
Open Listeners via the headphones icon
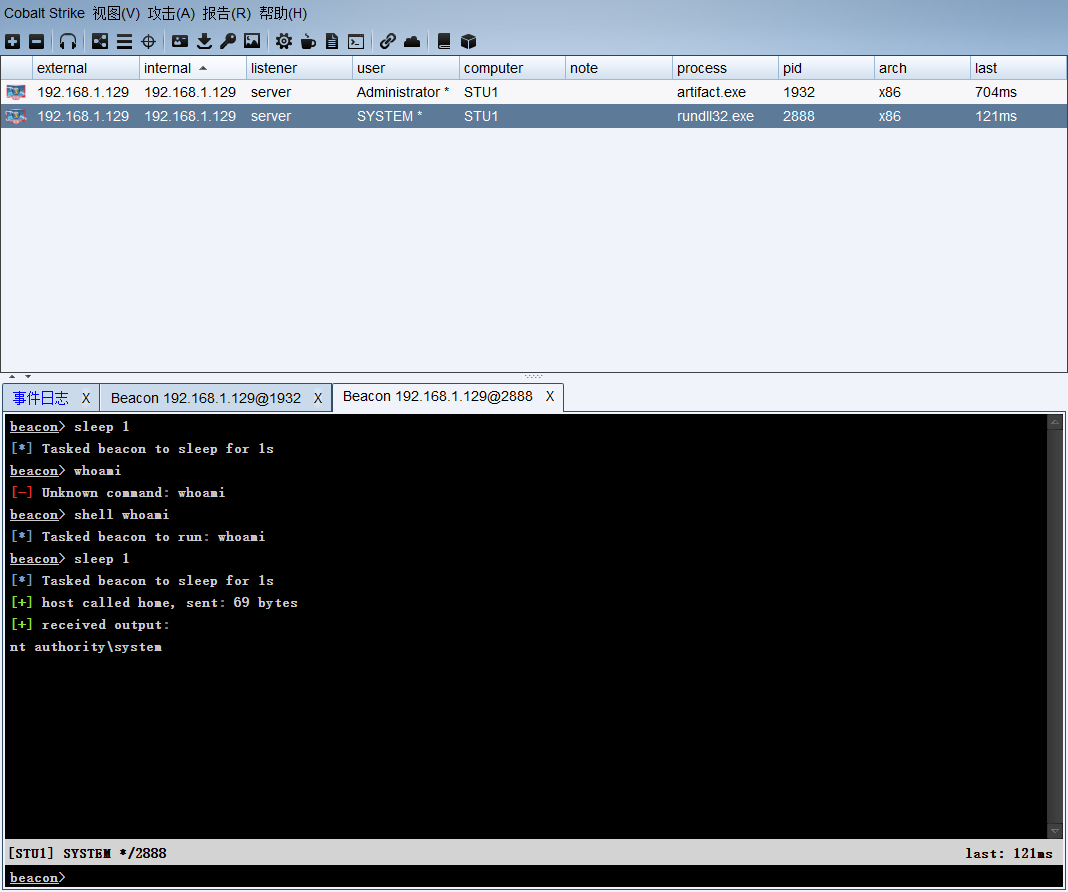pos(67,42)
